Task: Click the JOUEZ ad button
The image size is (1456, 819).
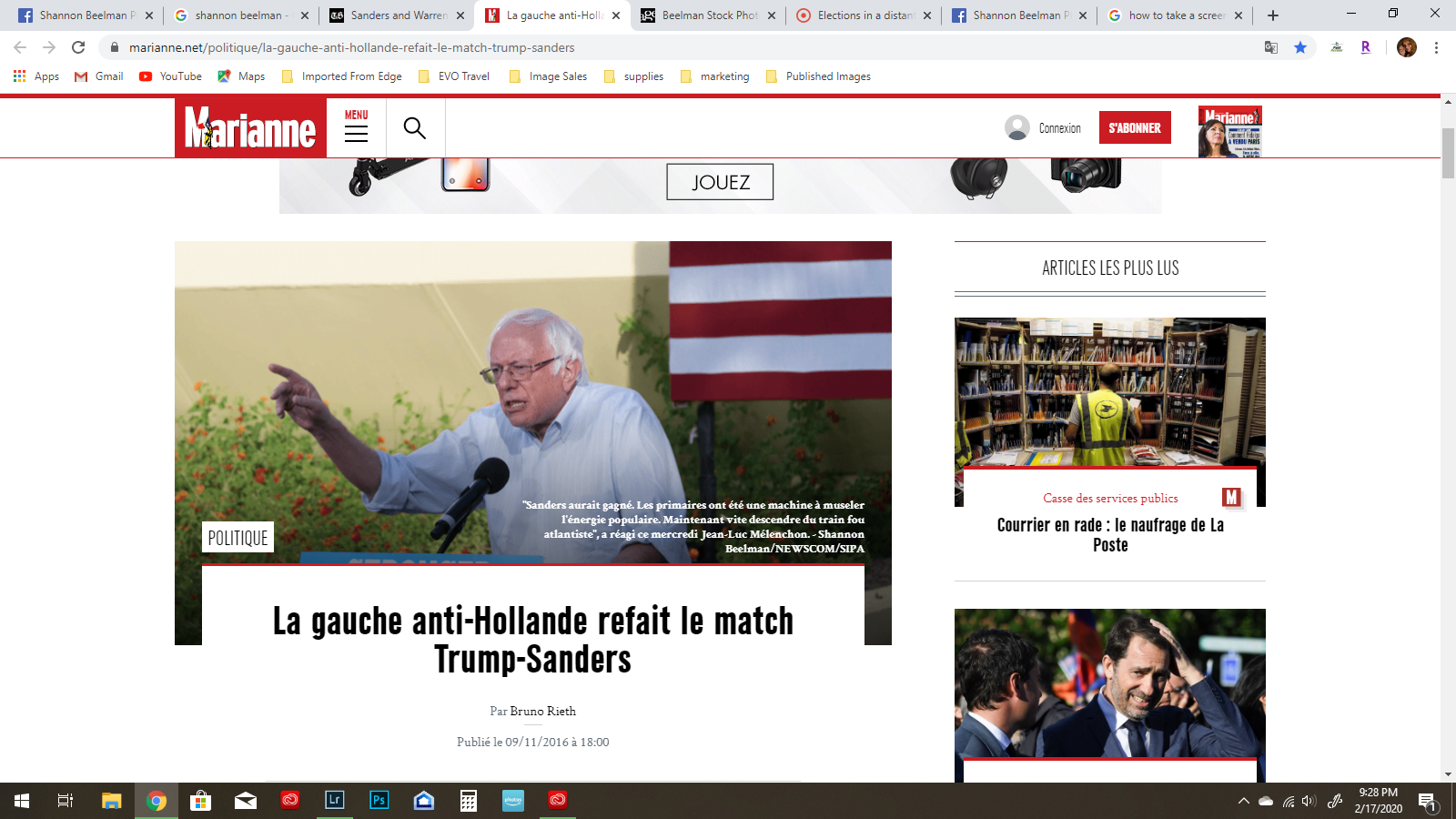Action: coord(720,182)
